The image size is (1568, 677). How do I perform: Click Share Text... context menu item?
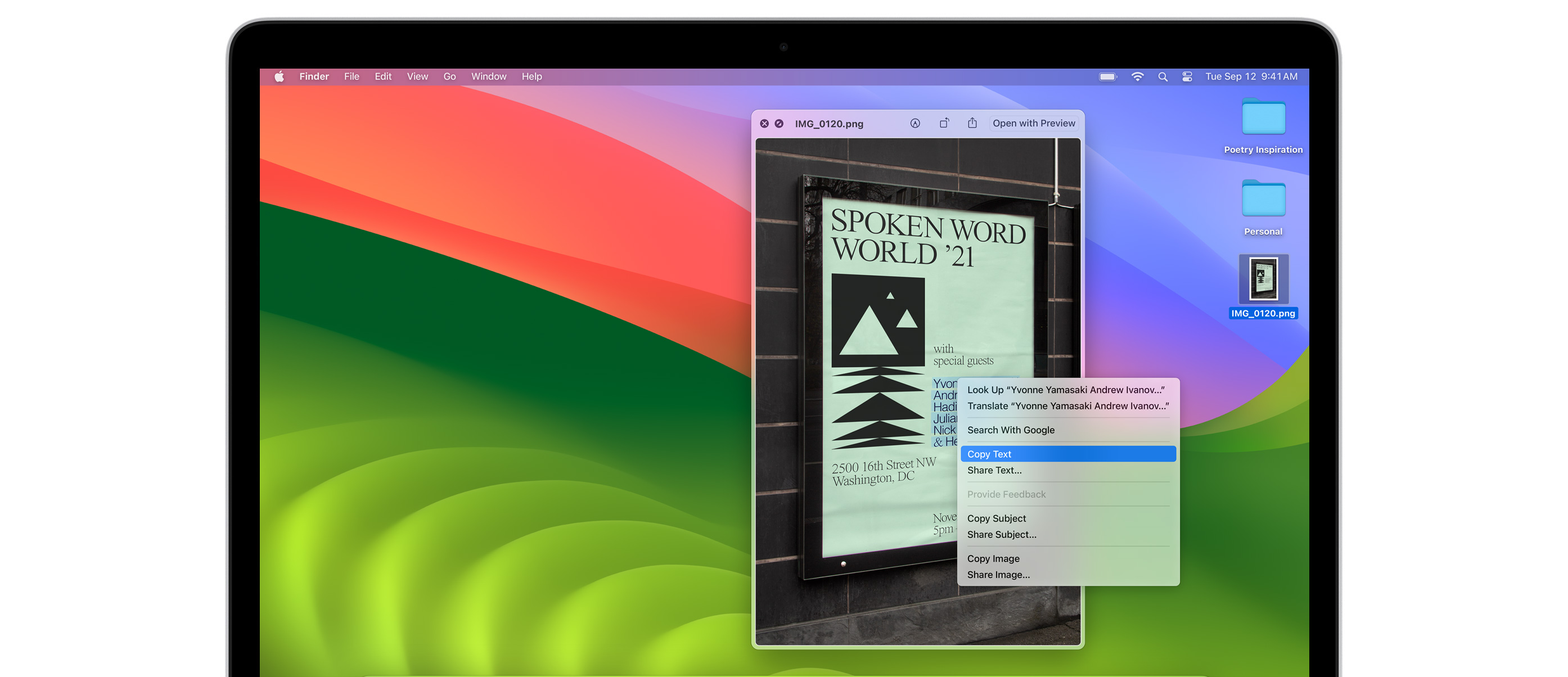click(x=994, y=470)
